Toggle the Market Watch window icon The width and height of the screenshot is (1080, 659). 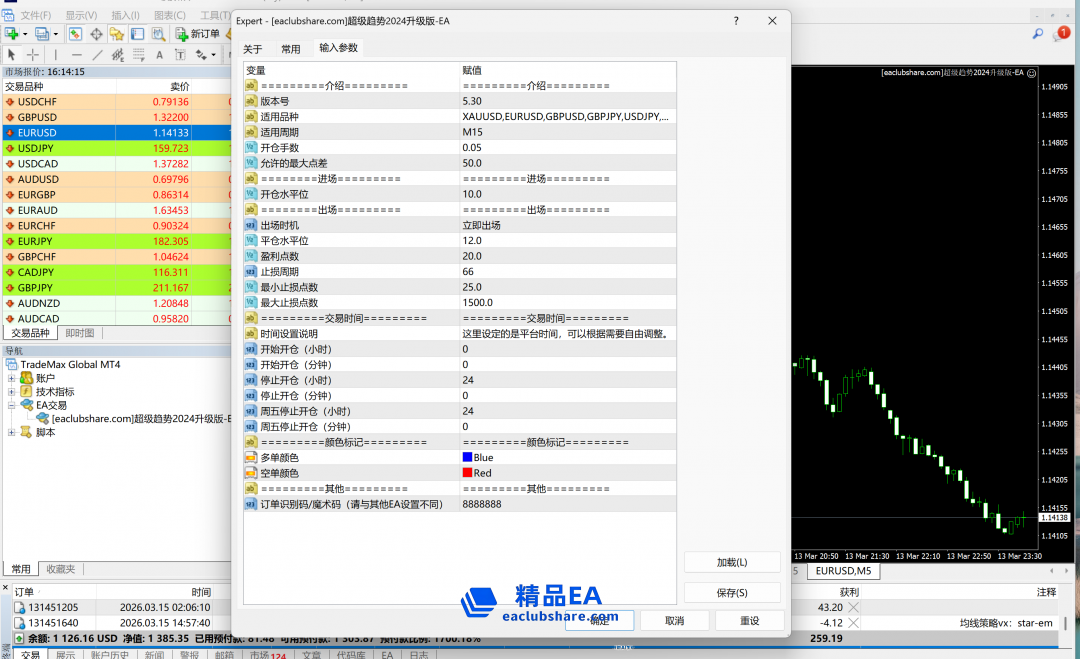[x=75, y=34]
